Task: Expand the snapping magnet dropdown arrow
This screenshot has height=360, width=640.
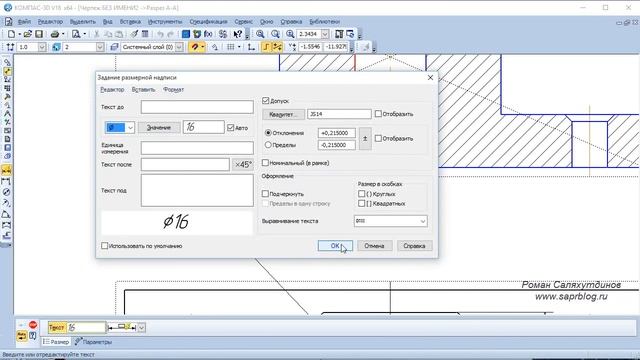Action: [202, 47]
